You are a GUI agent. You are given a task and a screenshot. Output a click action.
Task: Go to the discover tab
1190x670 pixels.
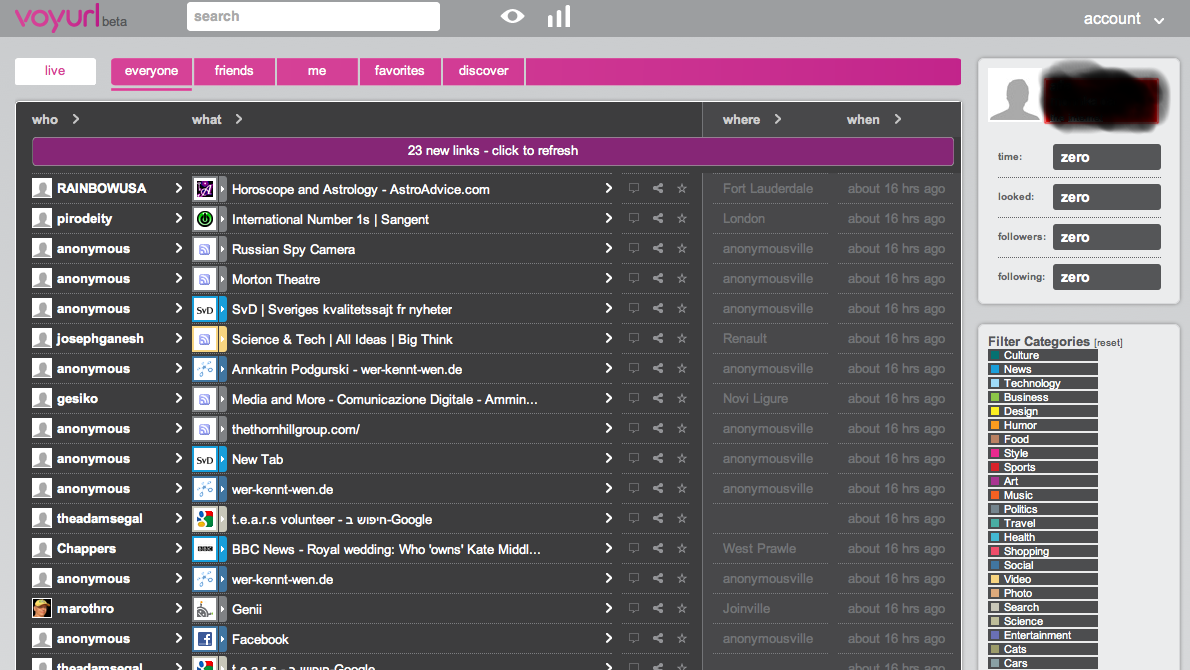(483, 71)
